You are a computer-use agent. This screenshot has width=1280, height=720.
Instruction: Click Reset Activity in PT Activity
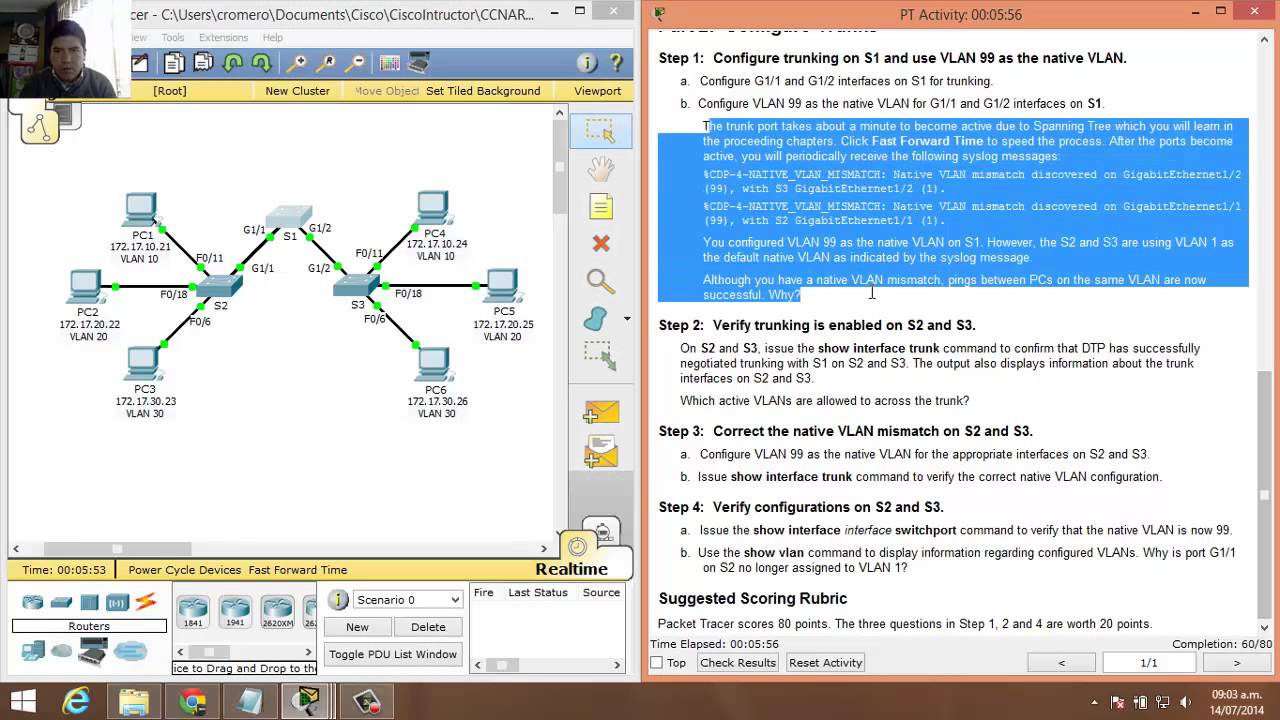[825, 663]
